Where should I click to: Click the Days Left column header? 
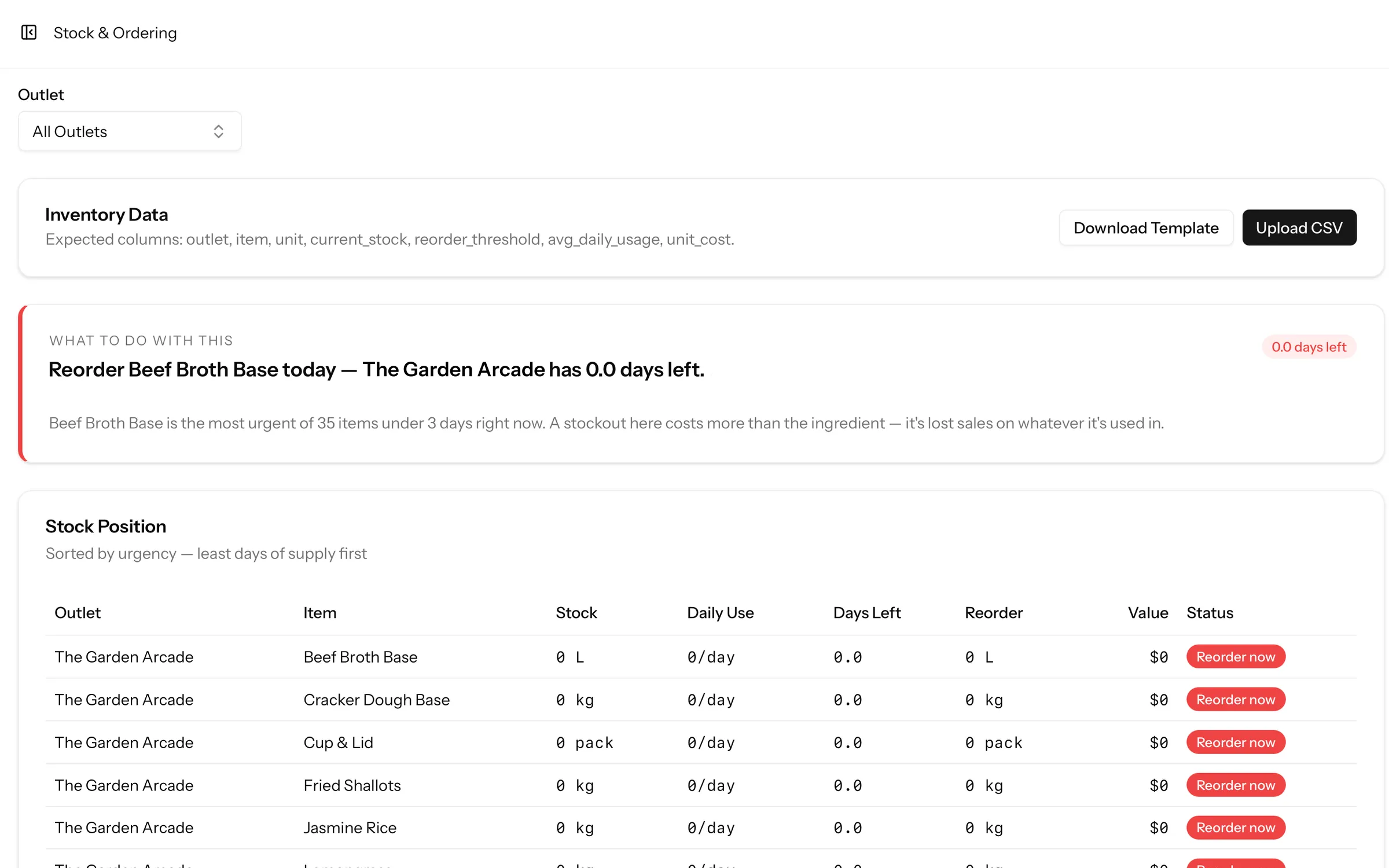pos(866,613)
